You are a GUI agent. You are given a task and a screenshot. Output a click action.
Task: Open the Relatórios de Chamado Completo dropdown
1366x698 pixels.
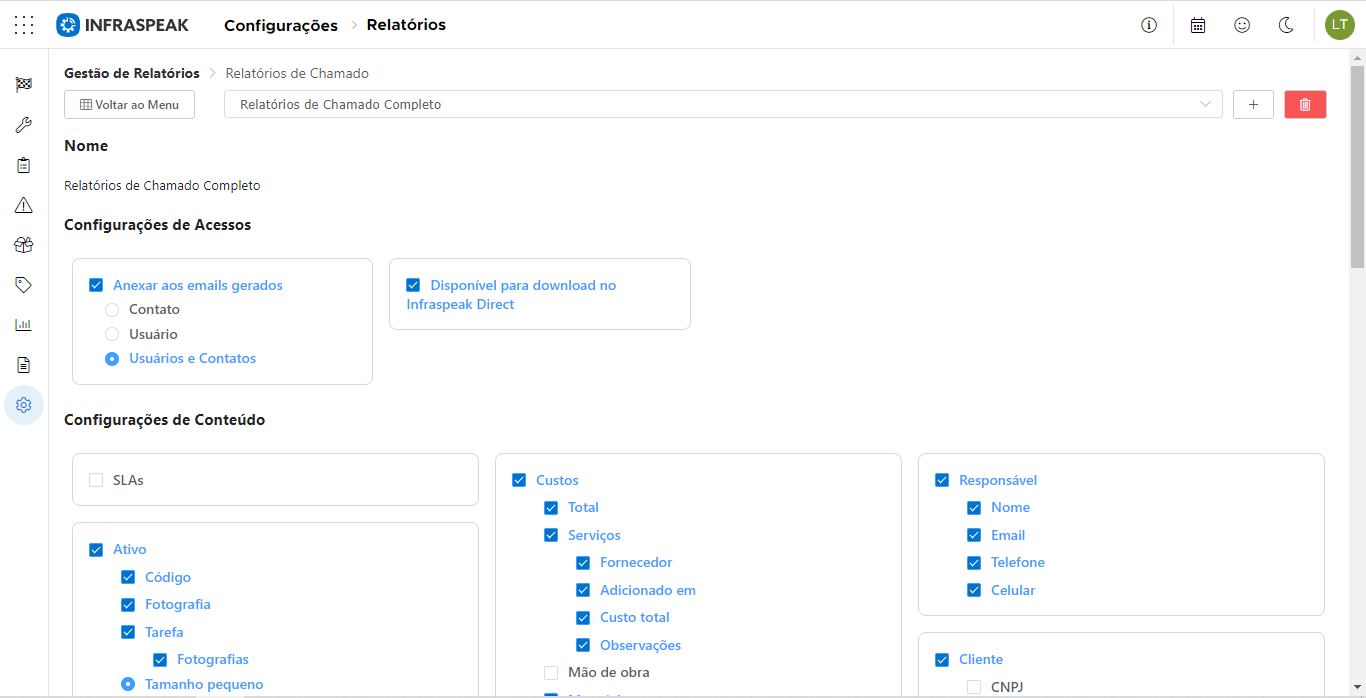pyautogui.click(x=723, y=104)
